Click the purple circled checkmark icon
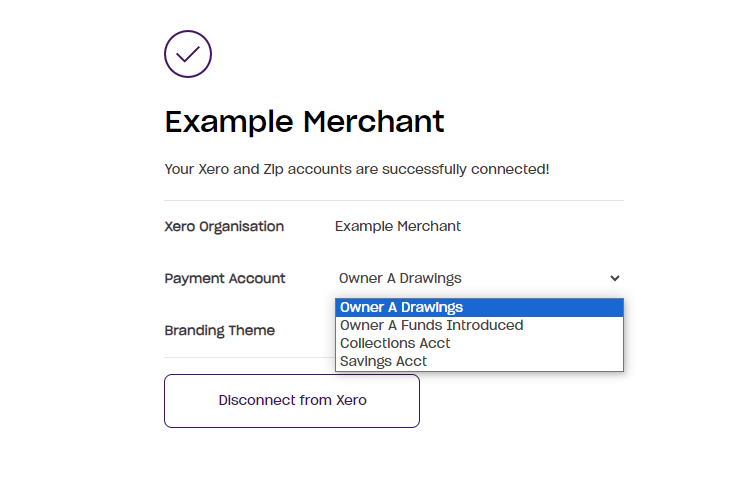 [x=188, y=54]
